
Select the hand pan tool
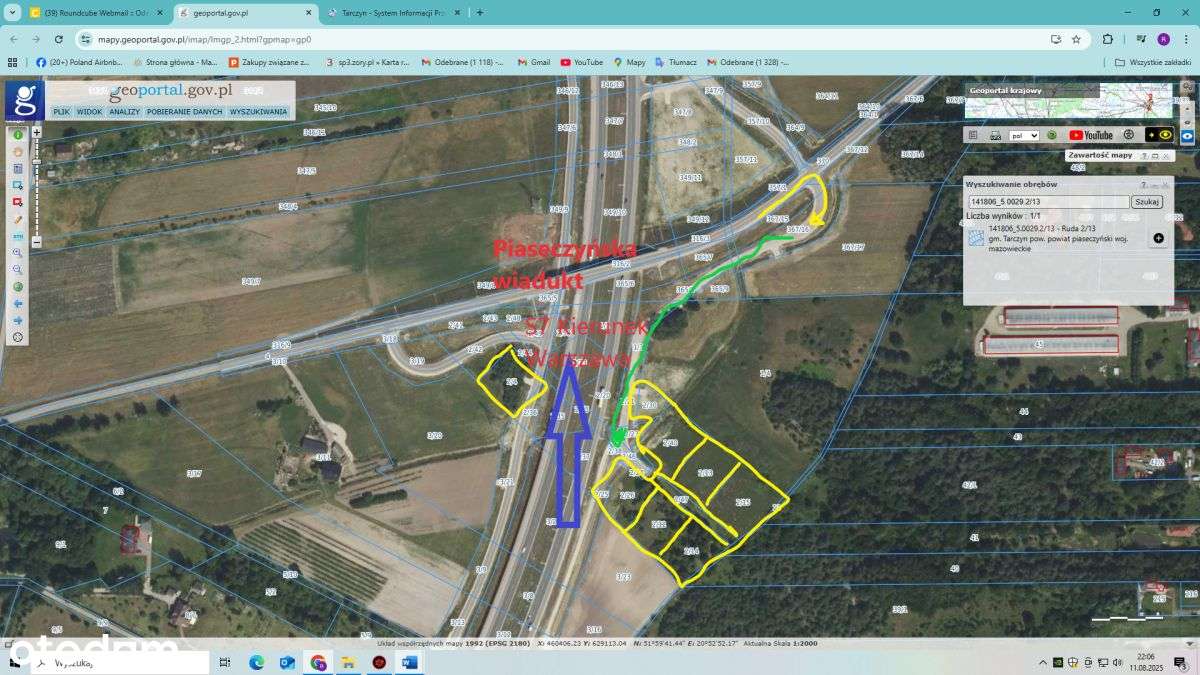[x=18, y=151]
